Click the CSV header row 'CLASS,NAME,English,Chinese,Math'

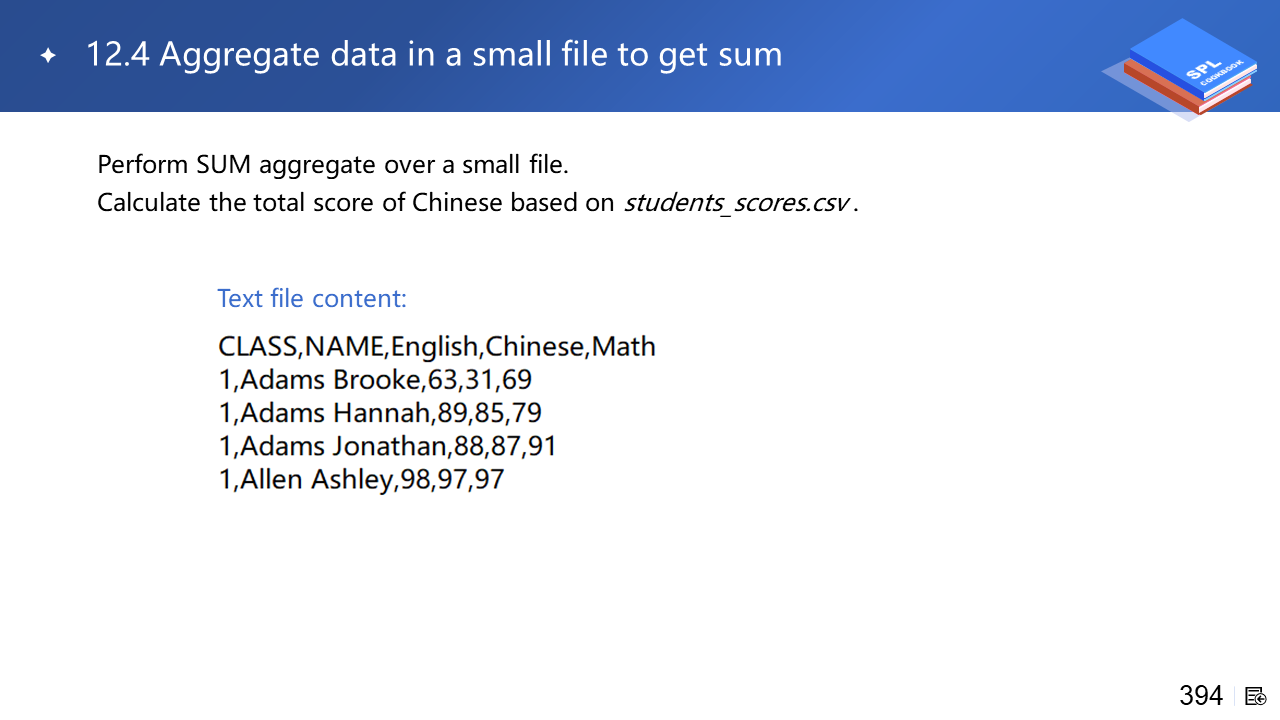(437, 347)
